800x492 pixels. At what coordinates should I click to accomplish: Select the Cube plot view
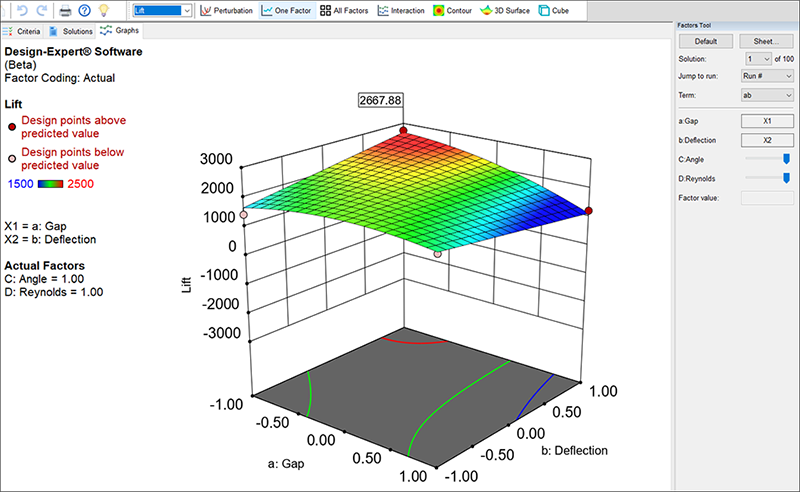556,11
